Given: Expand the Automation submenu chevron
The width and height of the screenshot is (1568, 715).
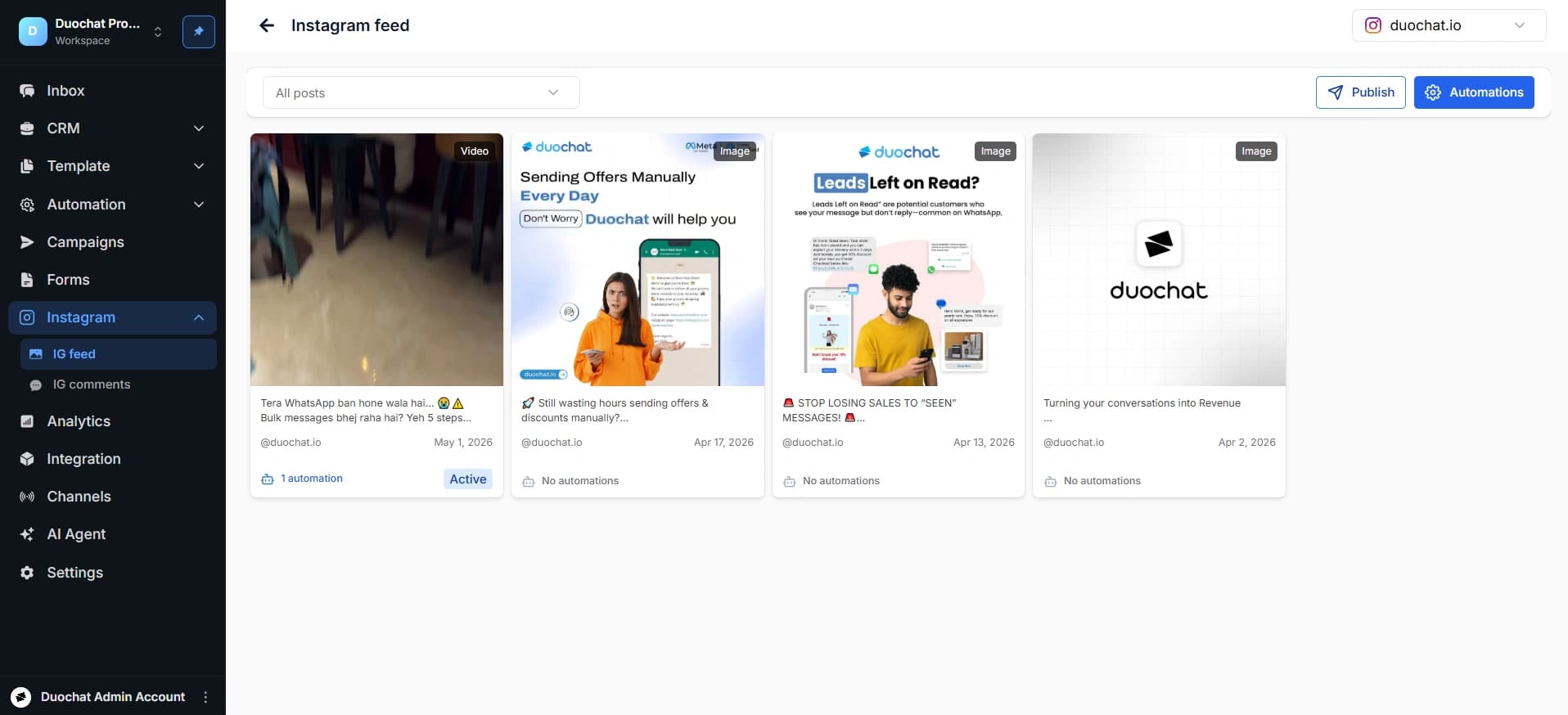Looking at the screenshot, I should click(x=199, y=205).
